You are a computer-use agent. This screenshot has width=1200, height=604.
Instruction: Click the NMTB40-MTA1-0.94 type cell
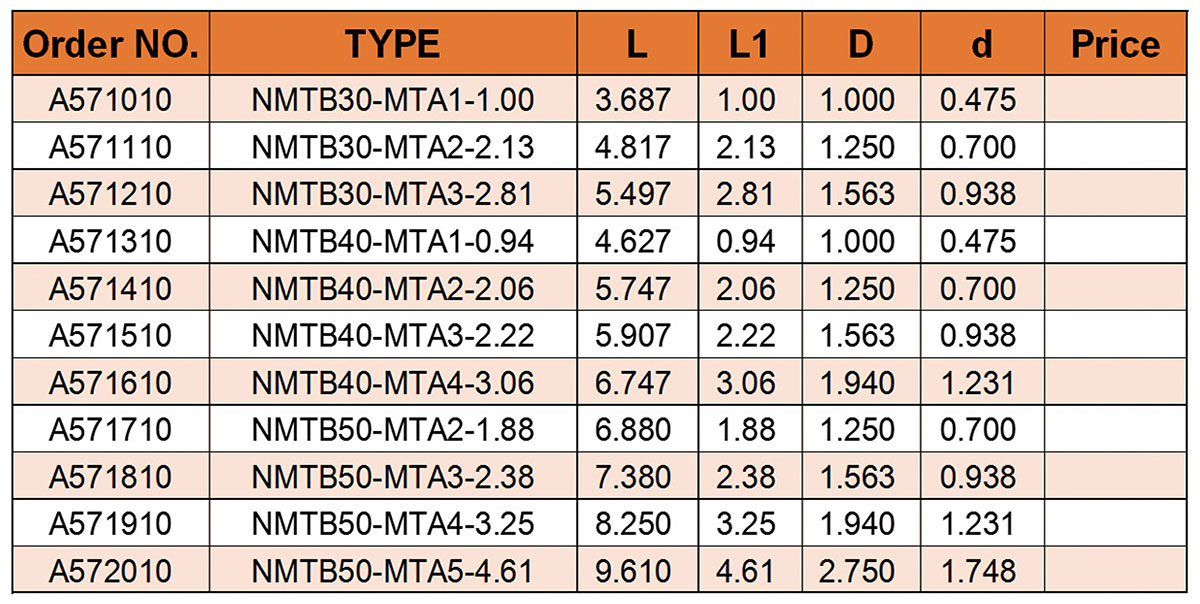393,241
